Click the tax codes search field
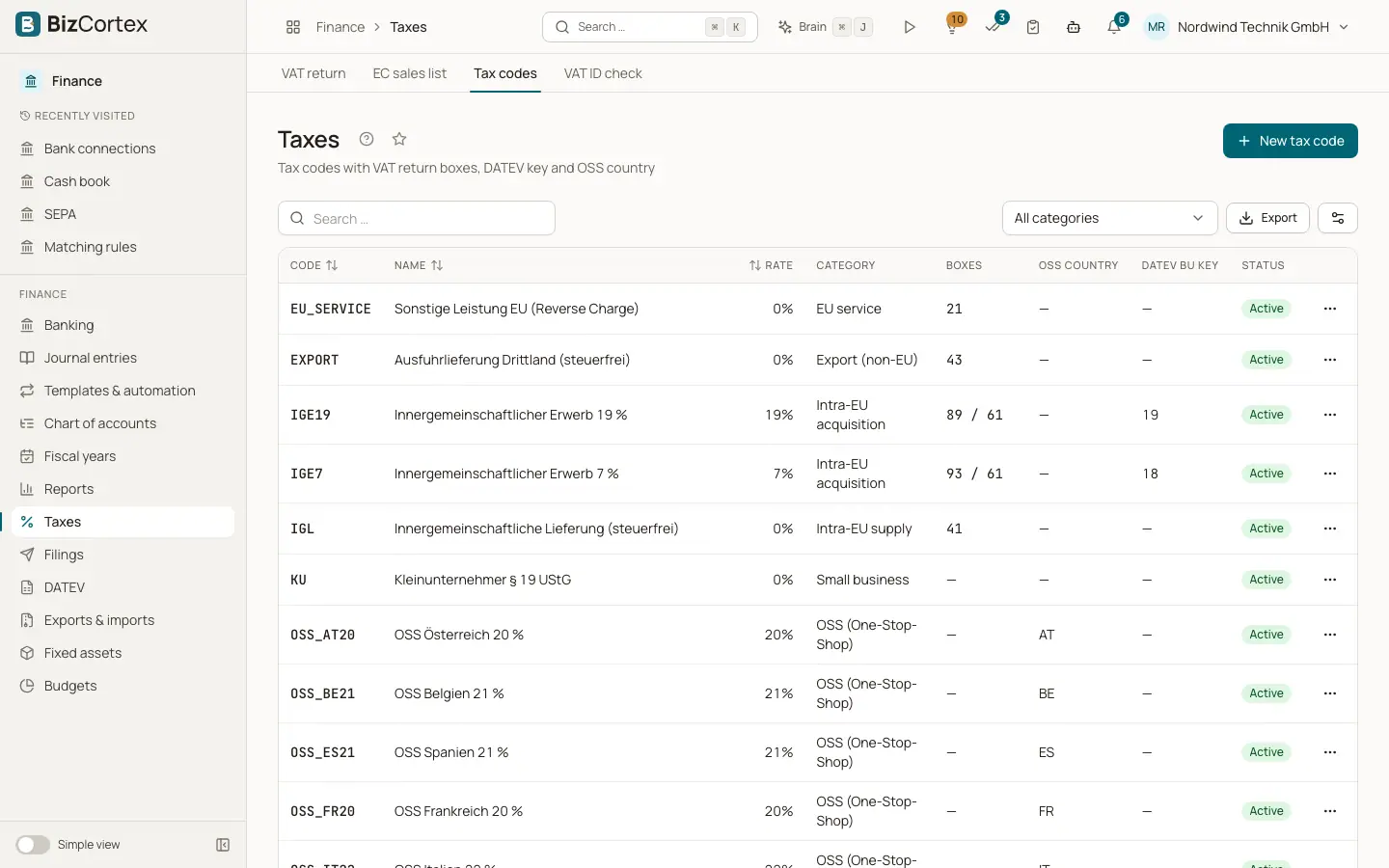Viewport: 1389px width, 868px height. pyautogui.click(x=417, y=218)
